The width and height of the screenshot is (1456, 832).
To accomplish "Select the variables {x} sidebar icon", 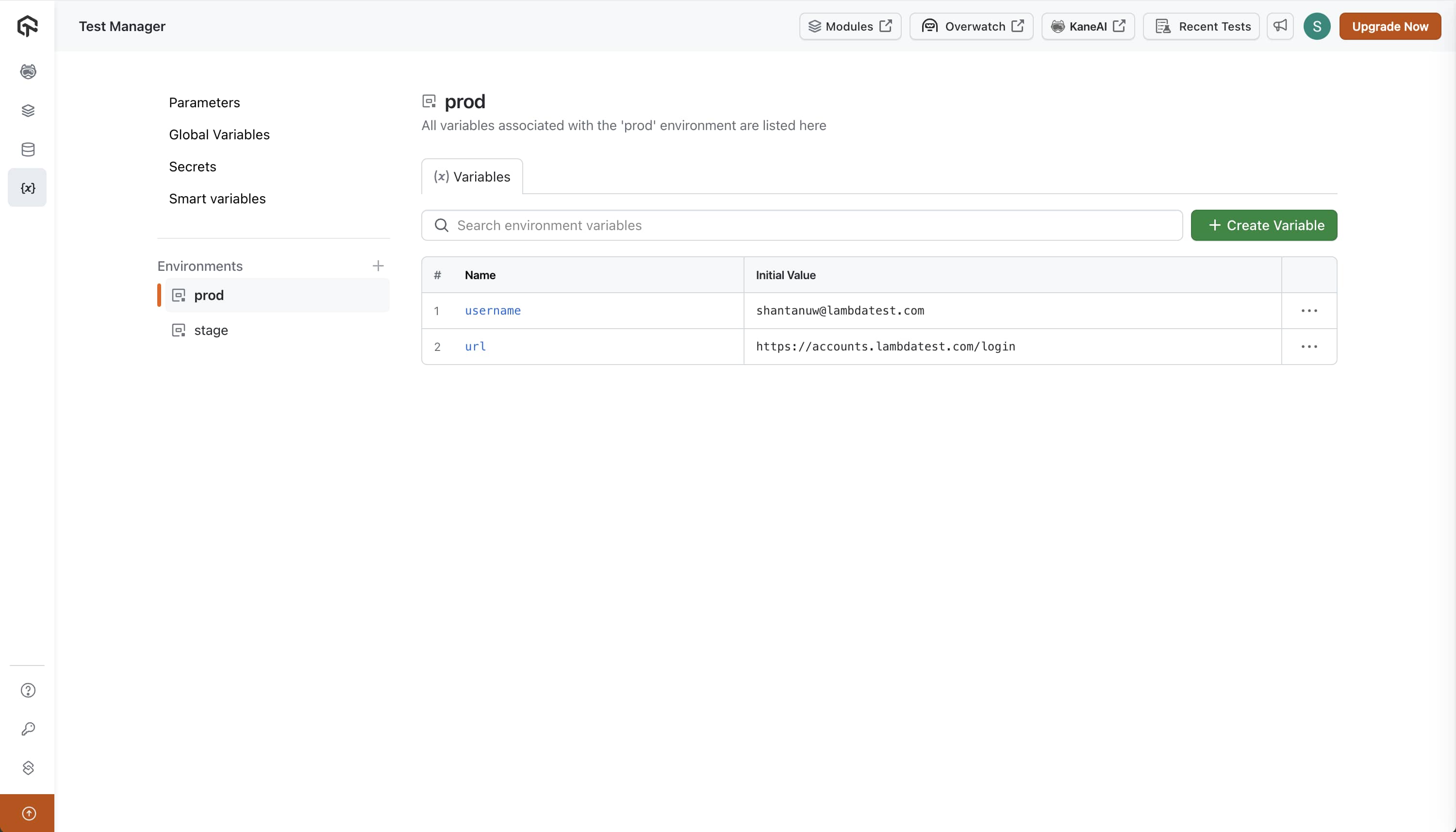I will tap(27, 188).
